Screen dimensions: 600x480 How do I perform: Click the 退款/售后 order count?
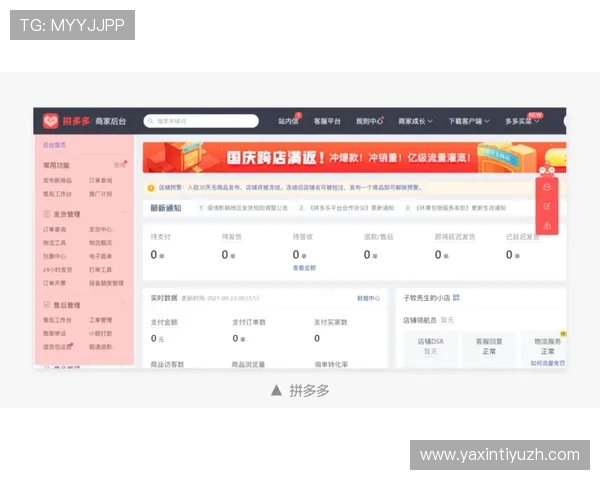pos(371,255)
